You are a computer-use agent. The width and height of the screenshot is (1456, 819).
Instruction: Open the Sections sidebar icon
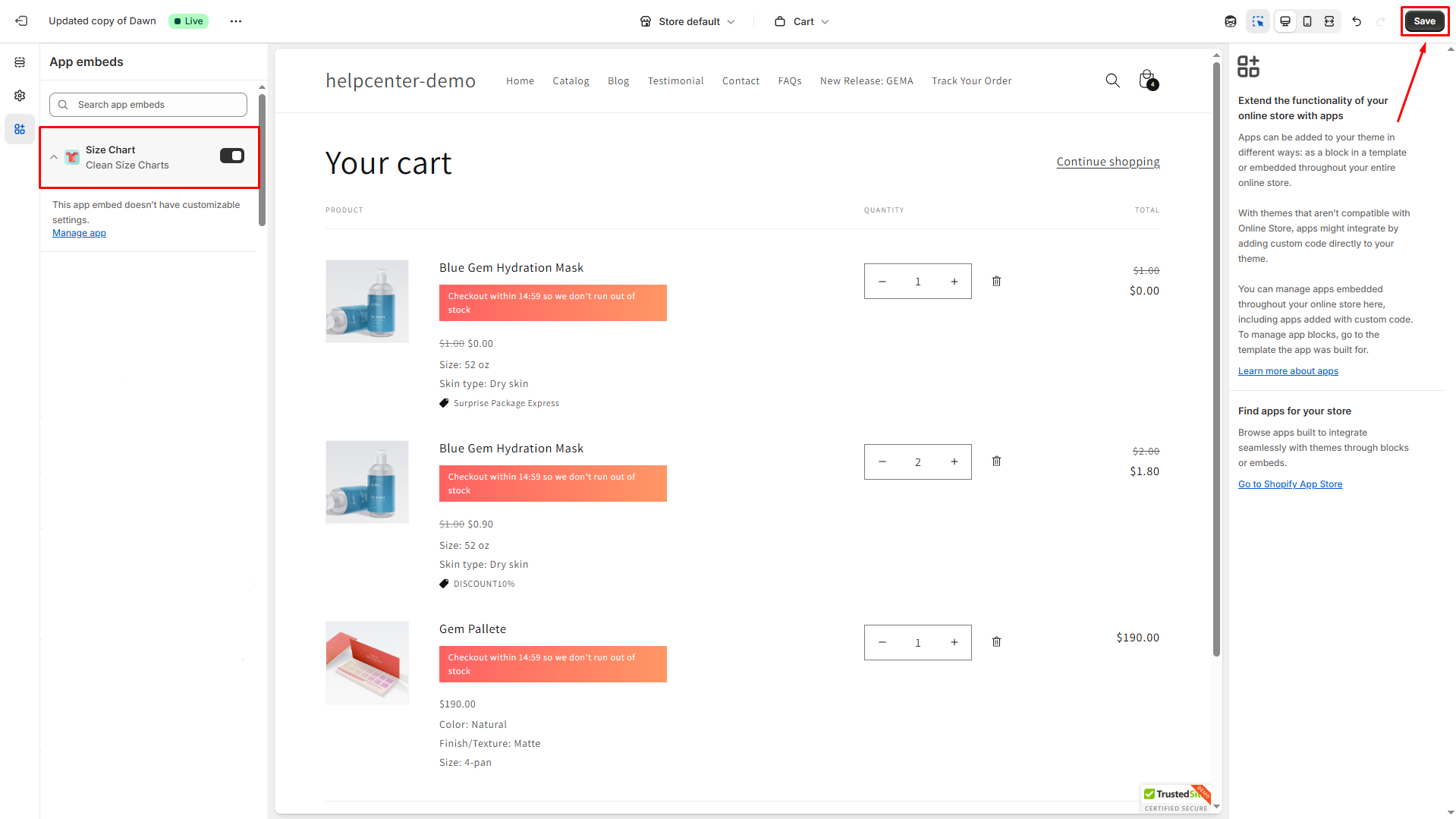coord(20,62)
